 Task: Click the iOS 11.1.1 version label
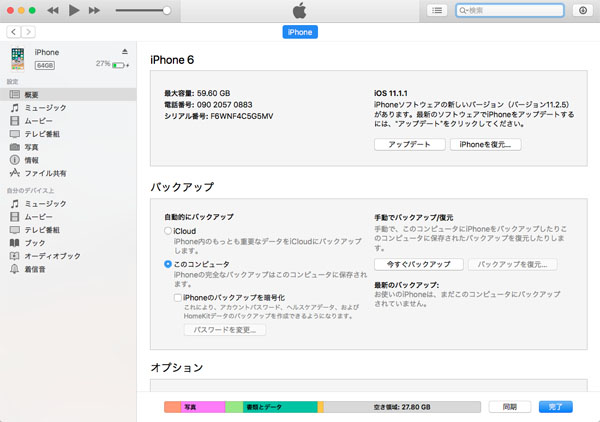391,93
